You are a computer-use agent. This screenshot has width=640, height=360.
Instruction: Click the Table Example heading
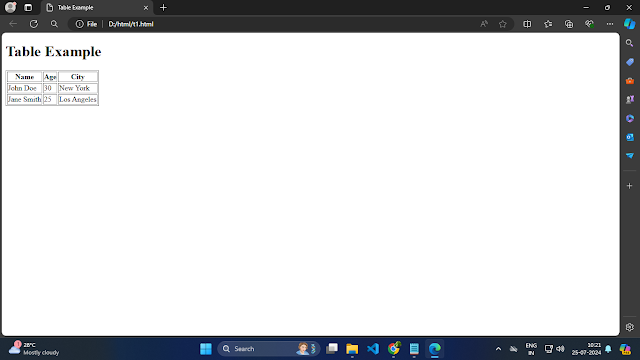click(x=53, y=52)
